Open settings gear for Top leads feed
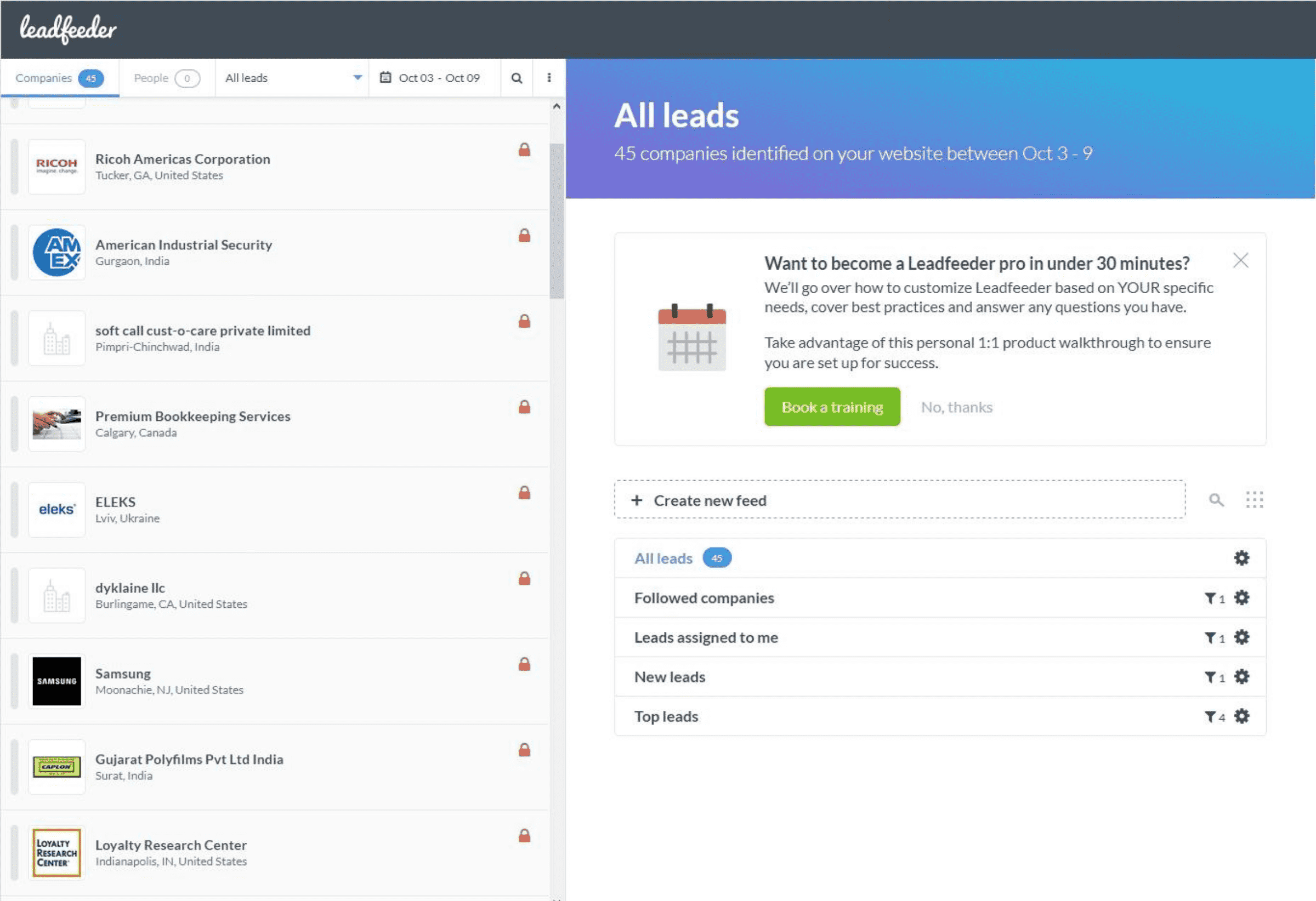The width and height of the screenshot is (1316, 901). 1241,716
